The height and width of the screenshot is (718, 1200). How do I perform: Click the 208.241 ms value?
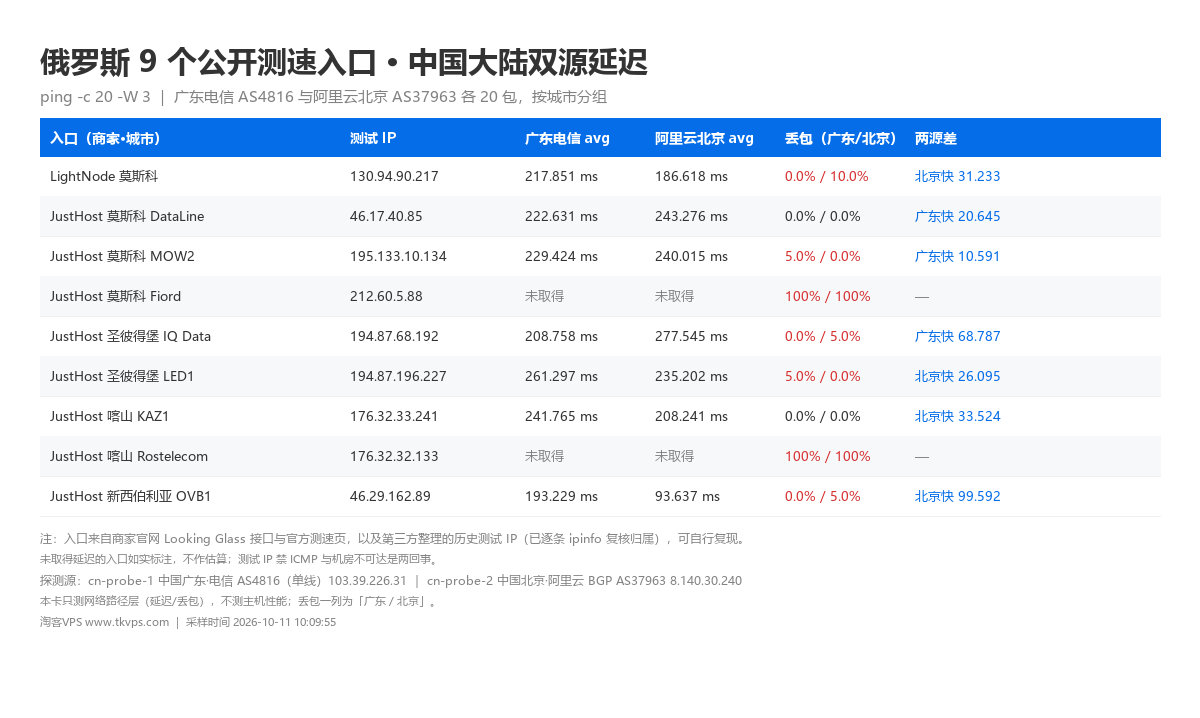[x=691, y=416]
